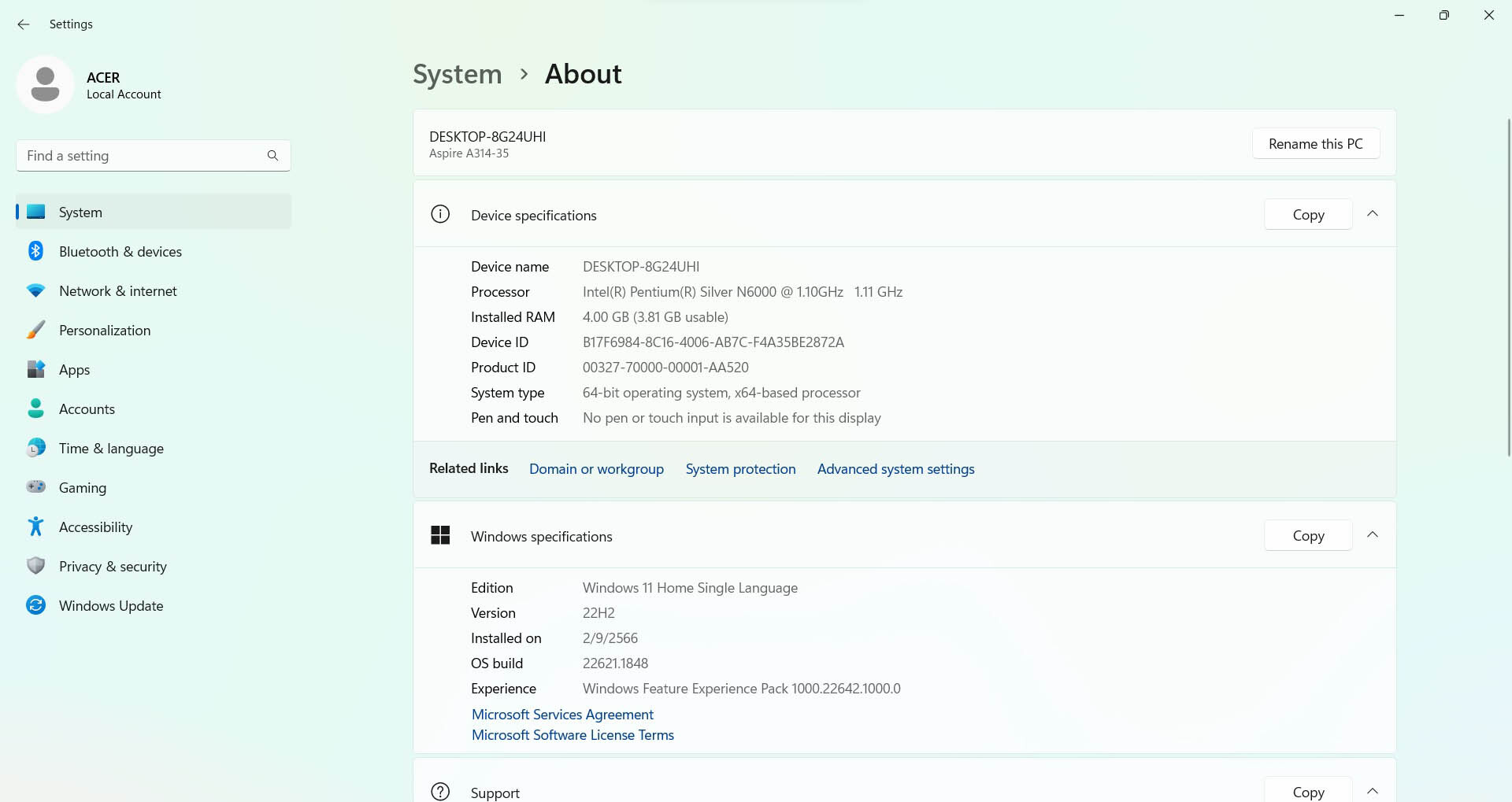The image size is (1512, 802).
Task: Open Privacy & security settings
Action: [154, 566]
